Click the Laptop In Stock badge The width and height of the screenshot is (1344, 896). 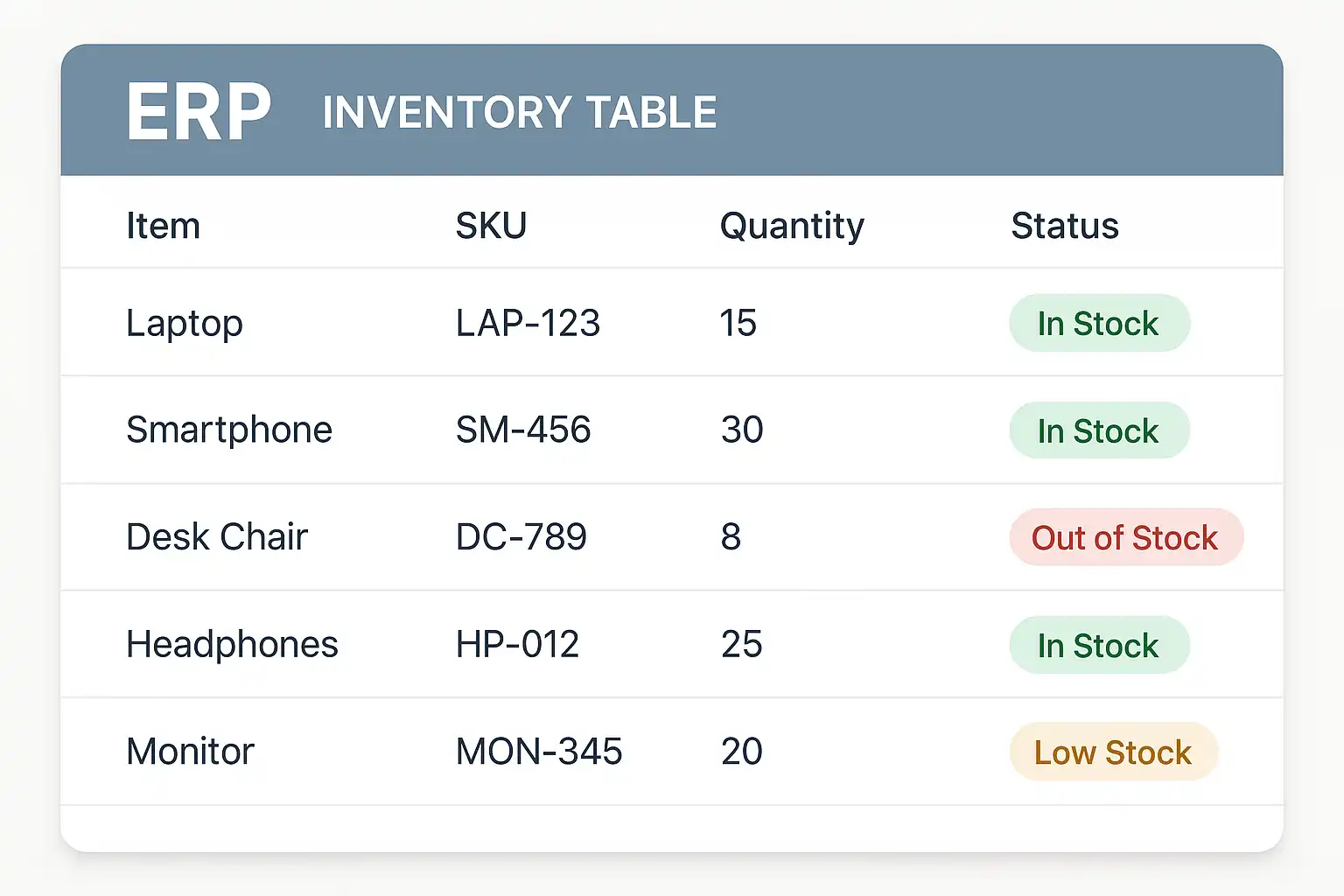pos(1098,324)
